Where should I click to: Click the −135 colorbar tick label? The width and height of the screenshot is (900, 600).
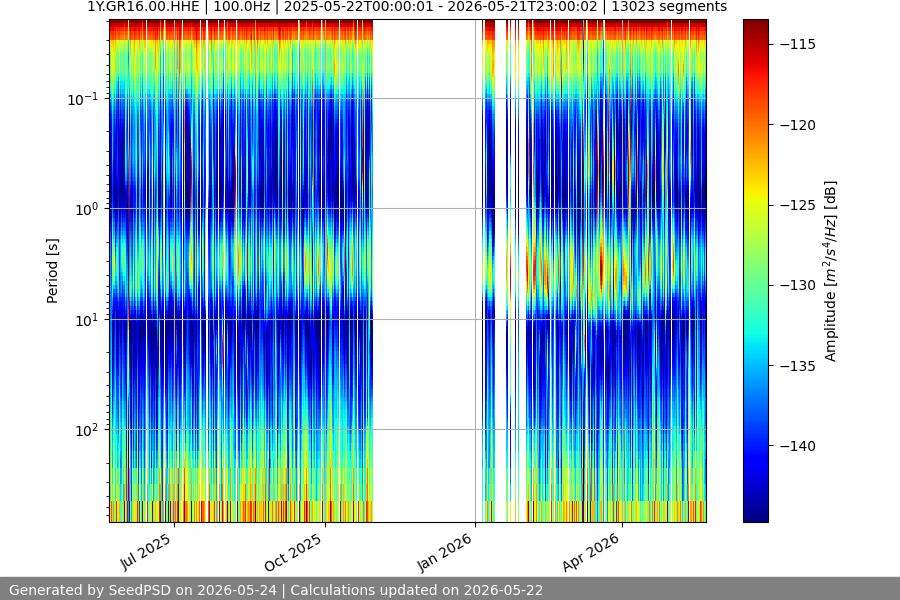798,365
